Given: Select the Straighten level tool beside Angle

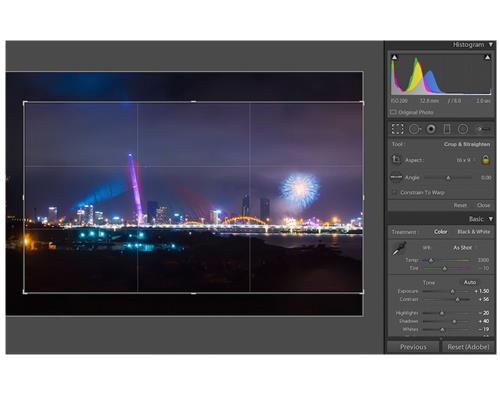Looking at the screenshot, I should (396, 177).
